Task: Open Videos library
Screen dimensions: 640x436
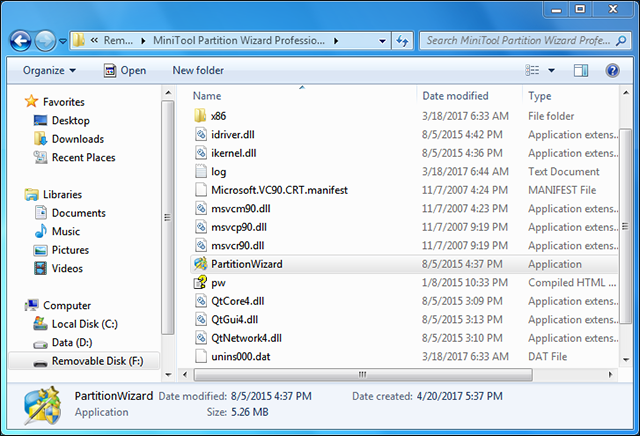Action: pos(59,268)
